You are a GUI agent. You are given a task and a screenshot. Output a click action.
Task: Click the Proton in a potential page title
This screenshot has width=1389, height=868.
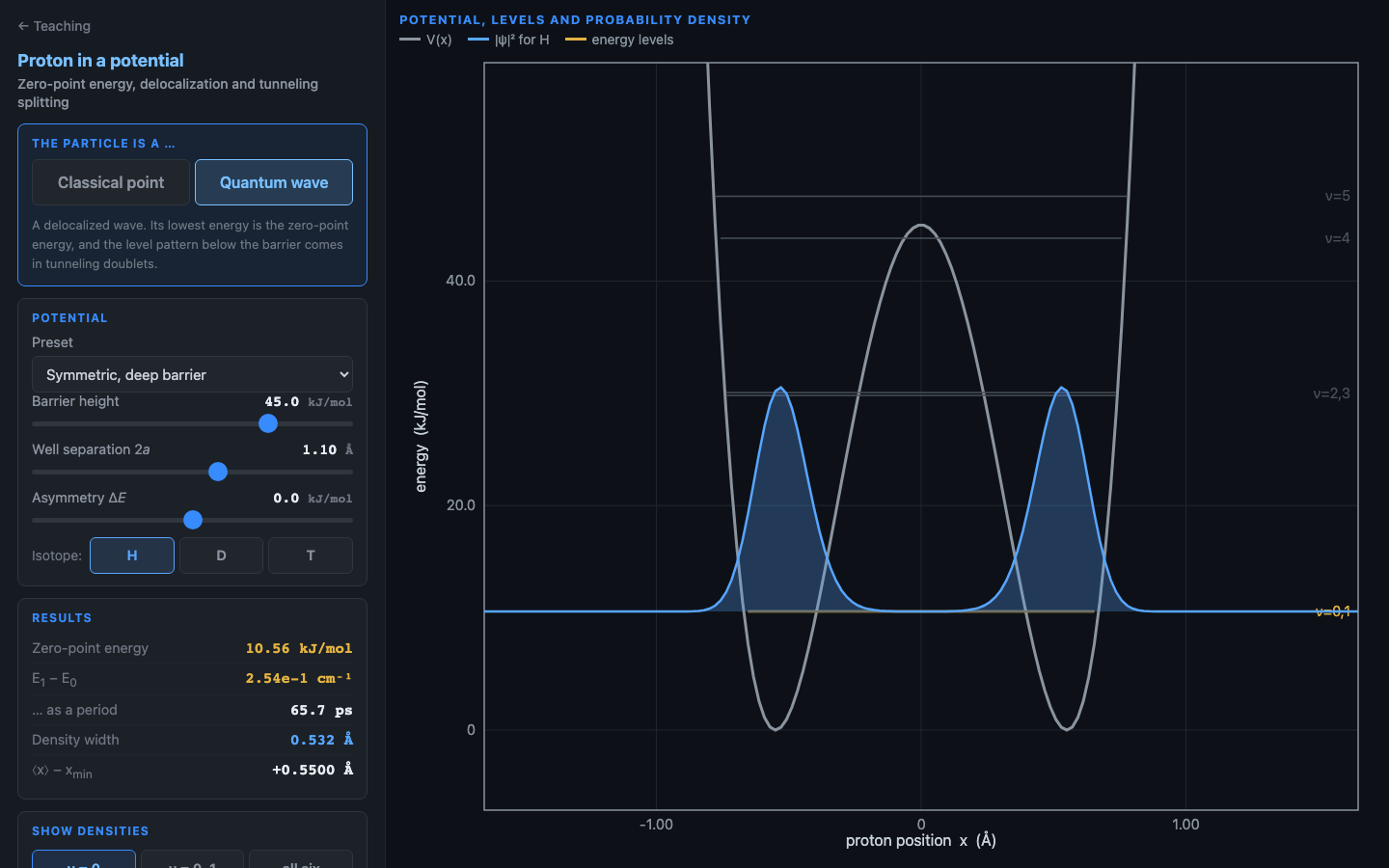(100, 60)
